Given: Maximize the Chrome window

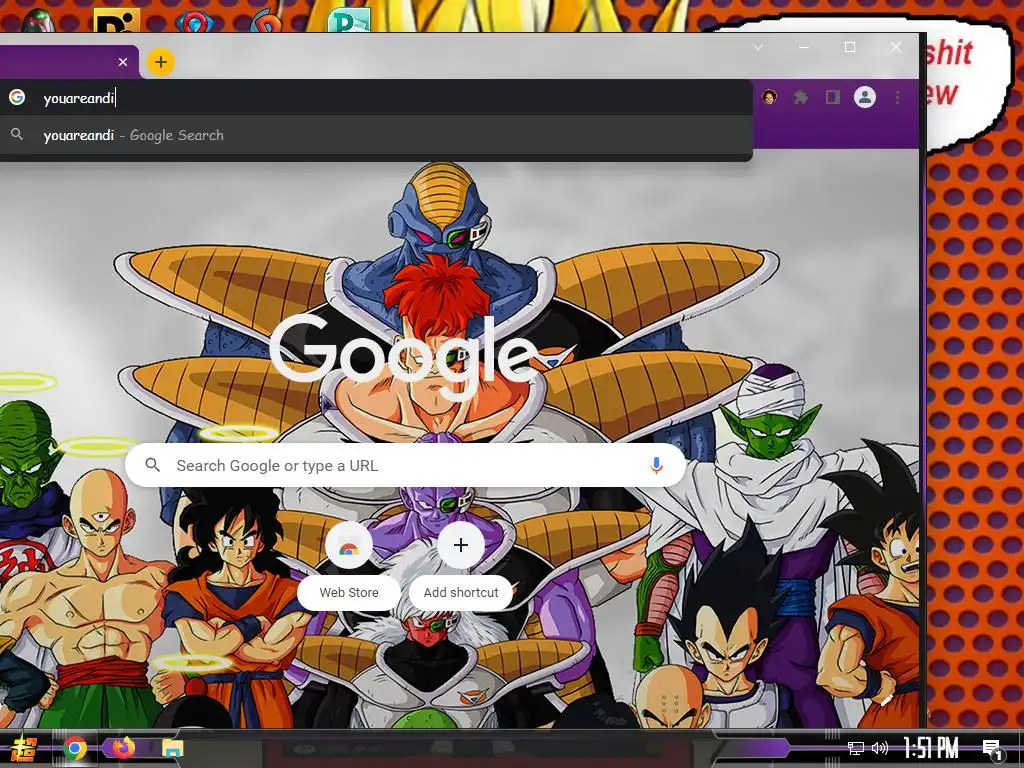Looking at the screenshot, I should 850,47.
